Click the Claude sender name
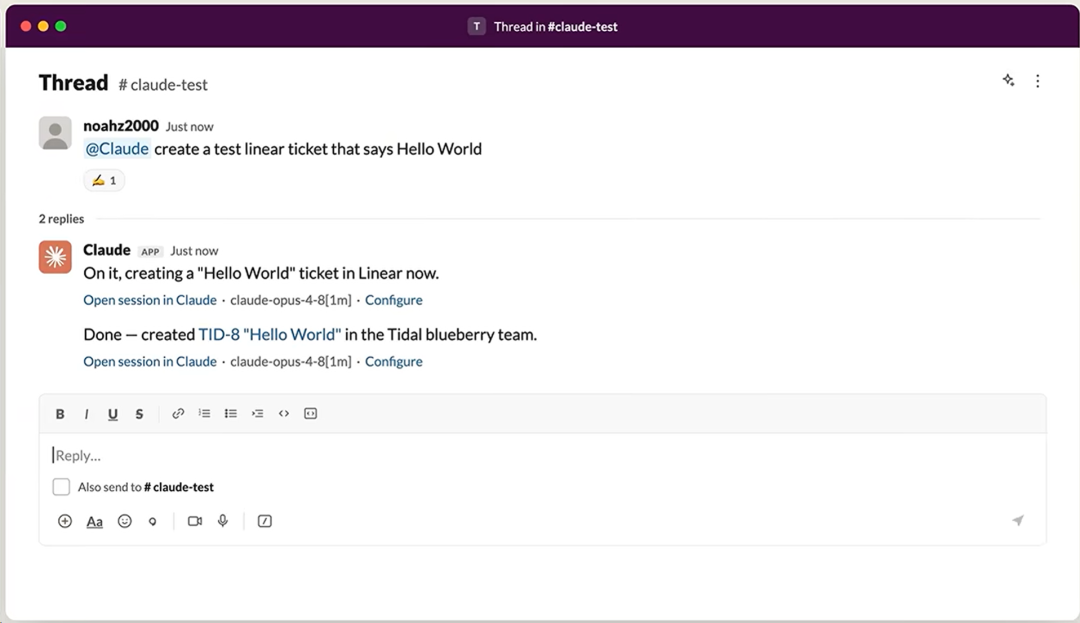The width and height of the screenshot is (1080, 623). [x=107, y=250]
